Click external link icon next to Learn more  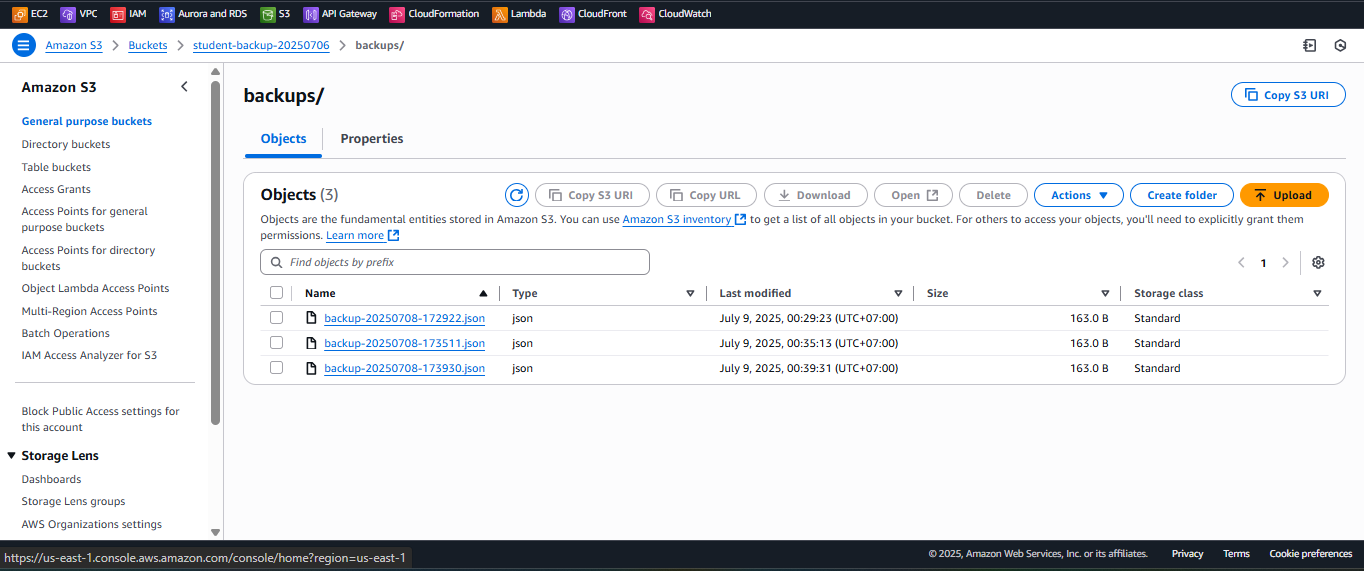(x=394, y=236)
